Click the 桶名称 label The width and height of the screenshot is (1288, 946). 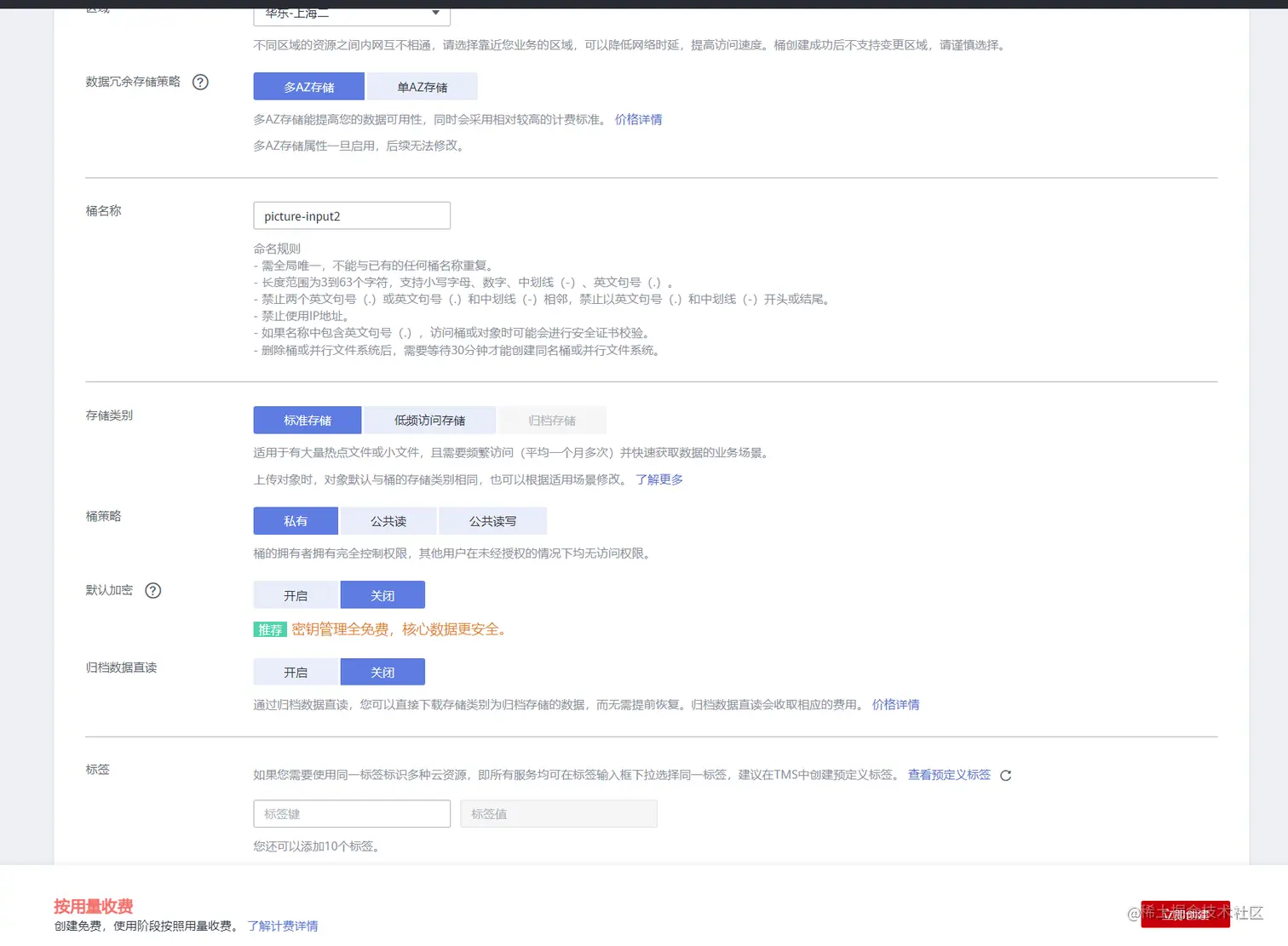103,210
